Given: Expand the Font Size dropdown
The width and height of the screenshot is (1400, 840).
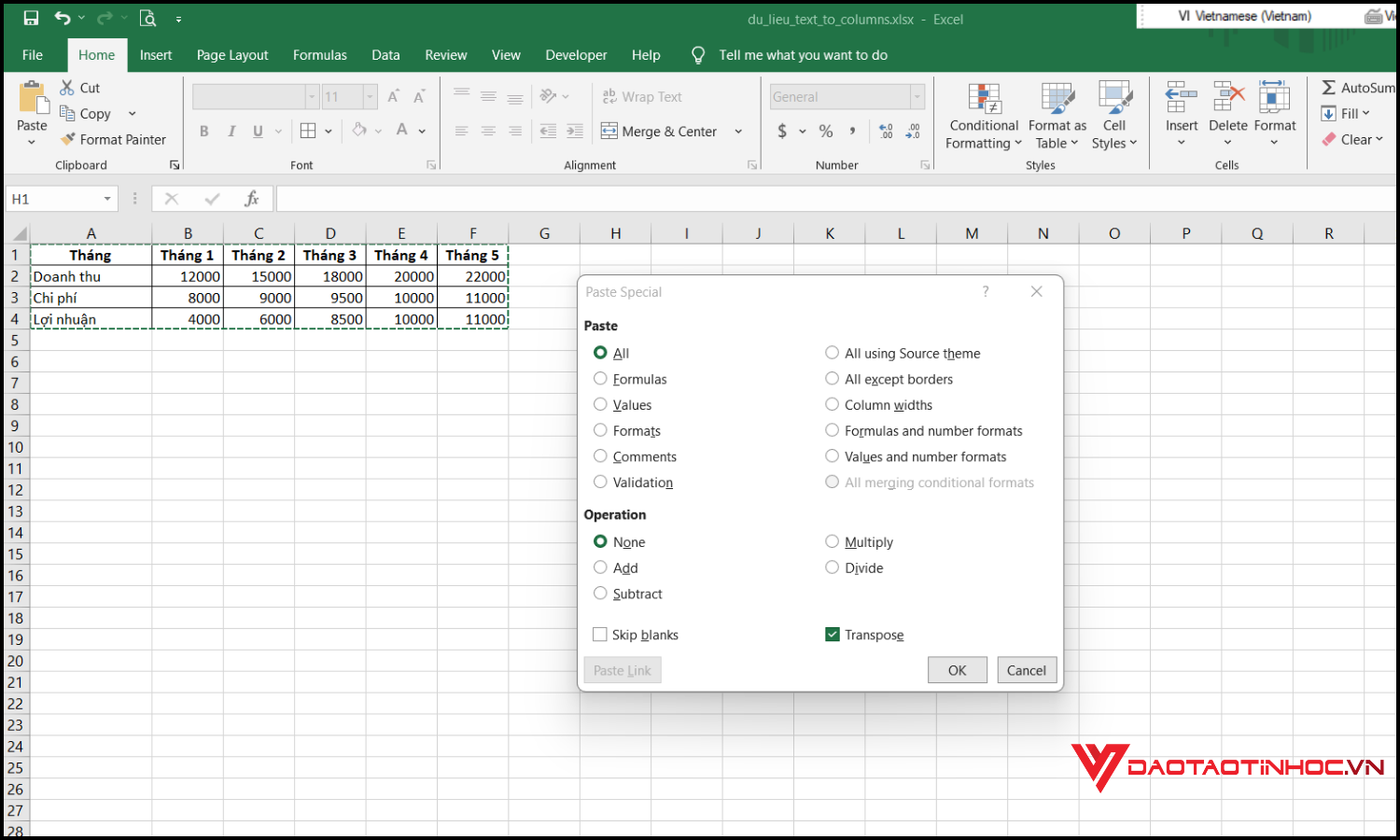Looking at the screenshot, I should 369,96.
